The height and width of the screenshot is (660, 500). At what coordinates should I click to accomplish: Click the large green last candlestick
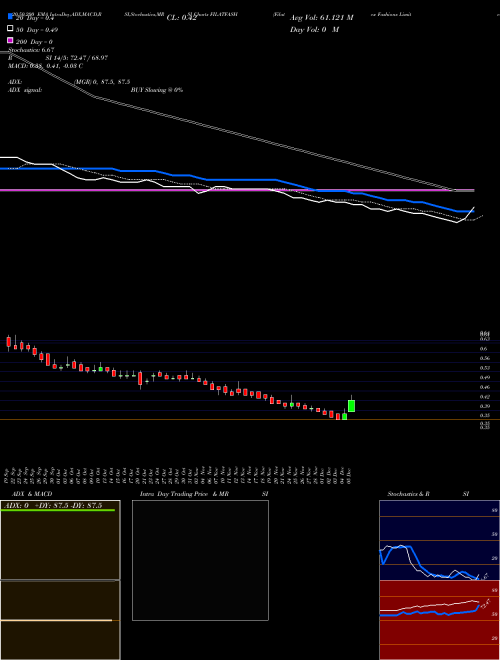coord(351,406)
